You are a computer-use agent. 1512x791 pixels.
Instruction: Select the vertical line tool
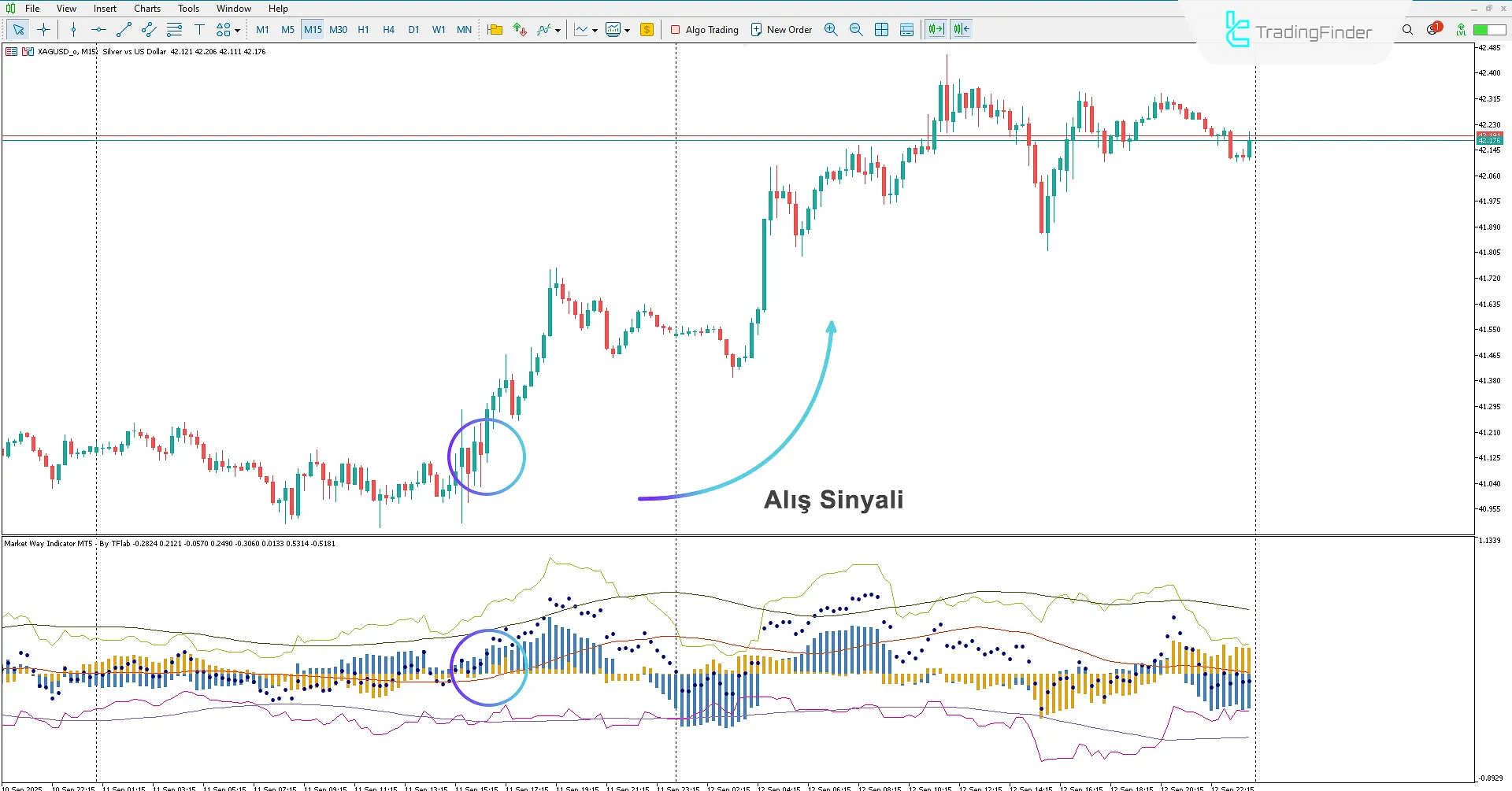pos(73,29)
